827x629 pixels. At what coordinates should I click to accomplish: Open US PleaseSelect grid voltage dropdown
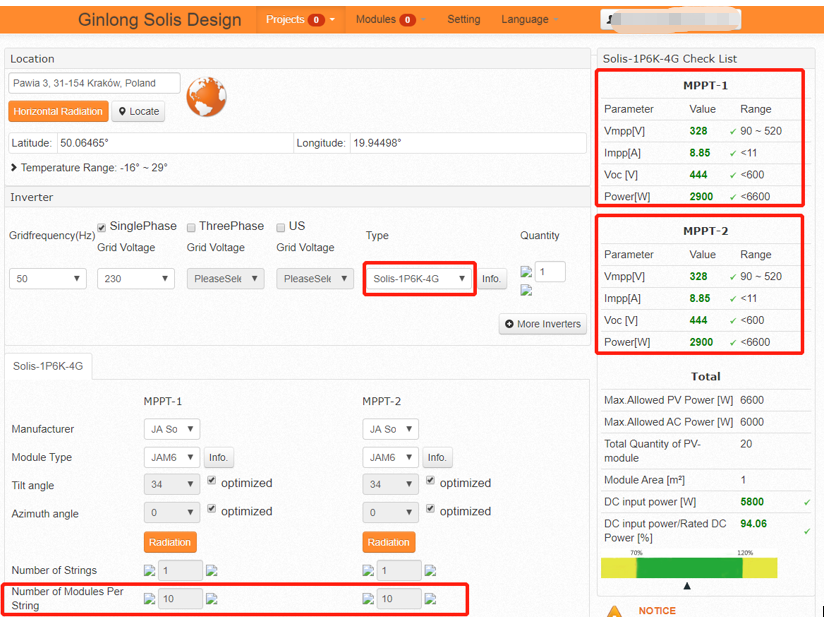click(315, 278)
